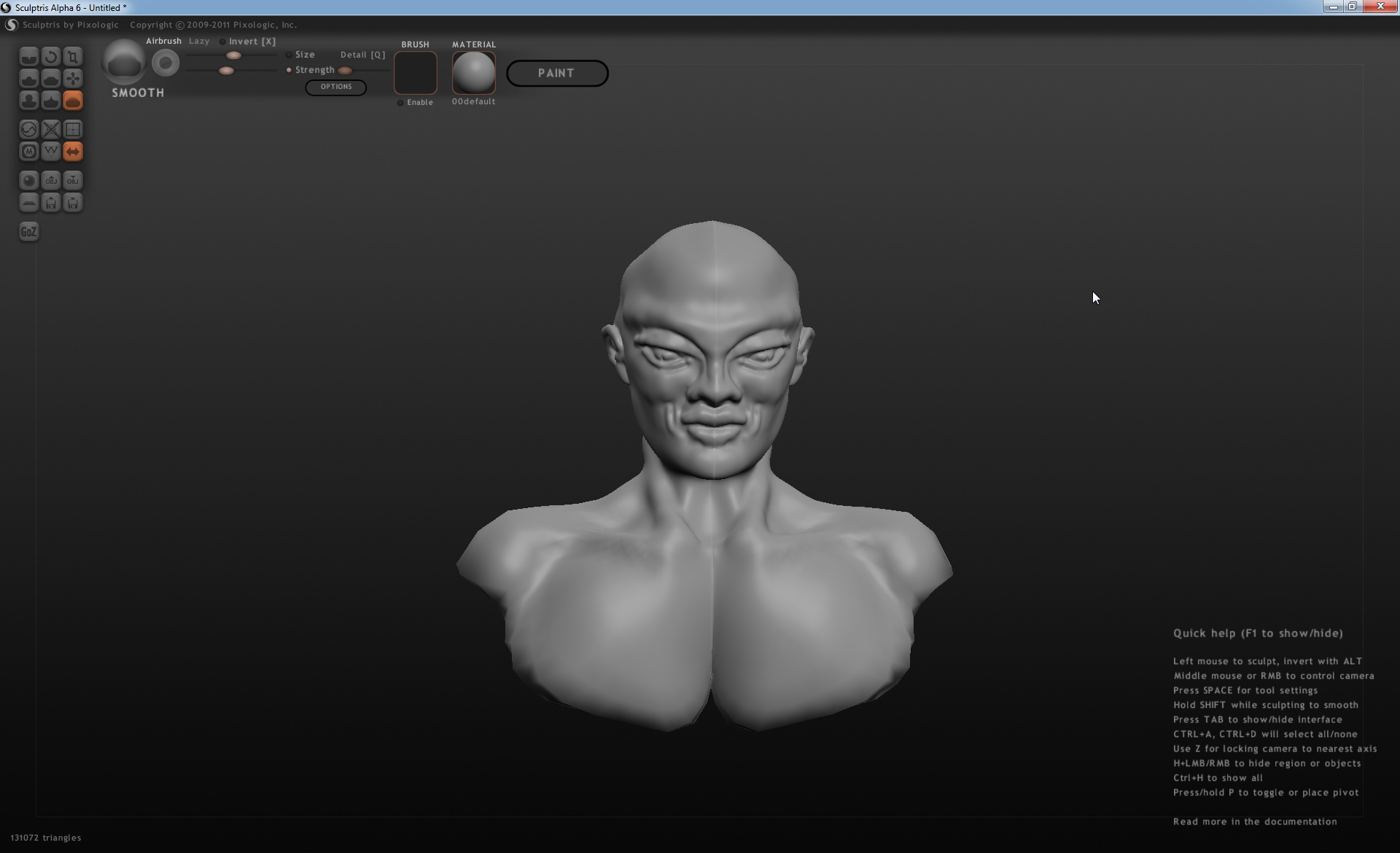Click the Detail slider handle
The height and width of the screenshot is (853, 1400).
click(x=345, y=71)
